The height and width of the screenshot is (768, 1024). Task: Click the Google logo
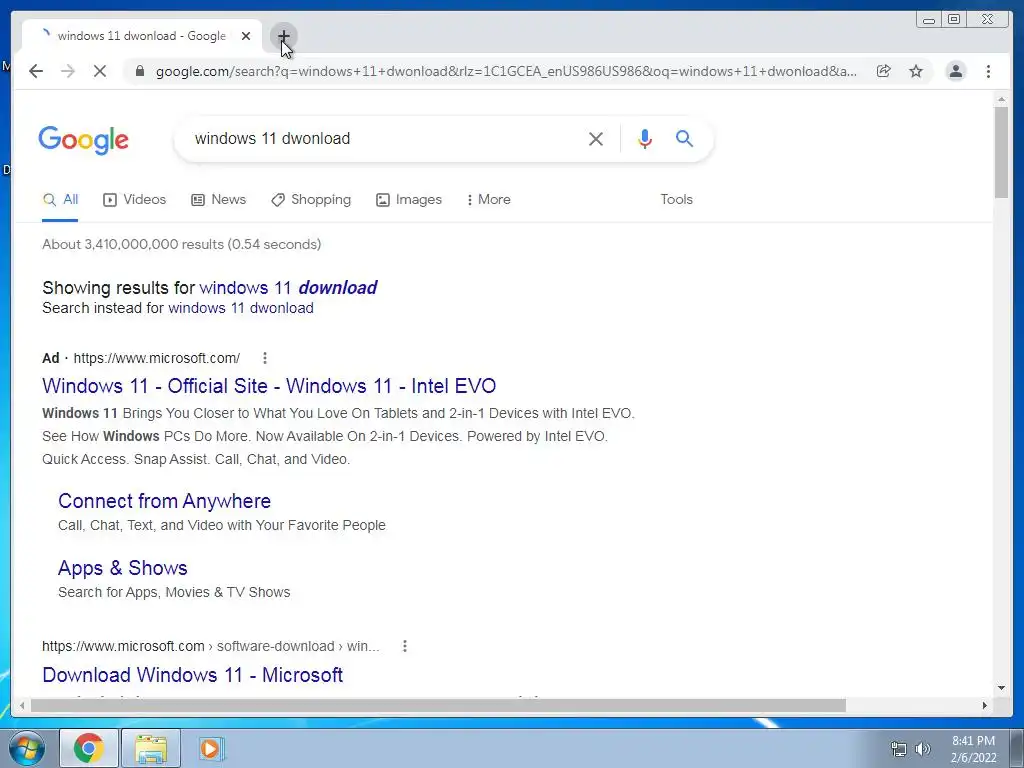tap(84, 140)
